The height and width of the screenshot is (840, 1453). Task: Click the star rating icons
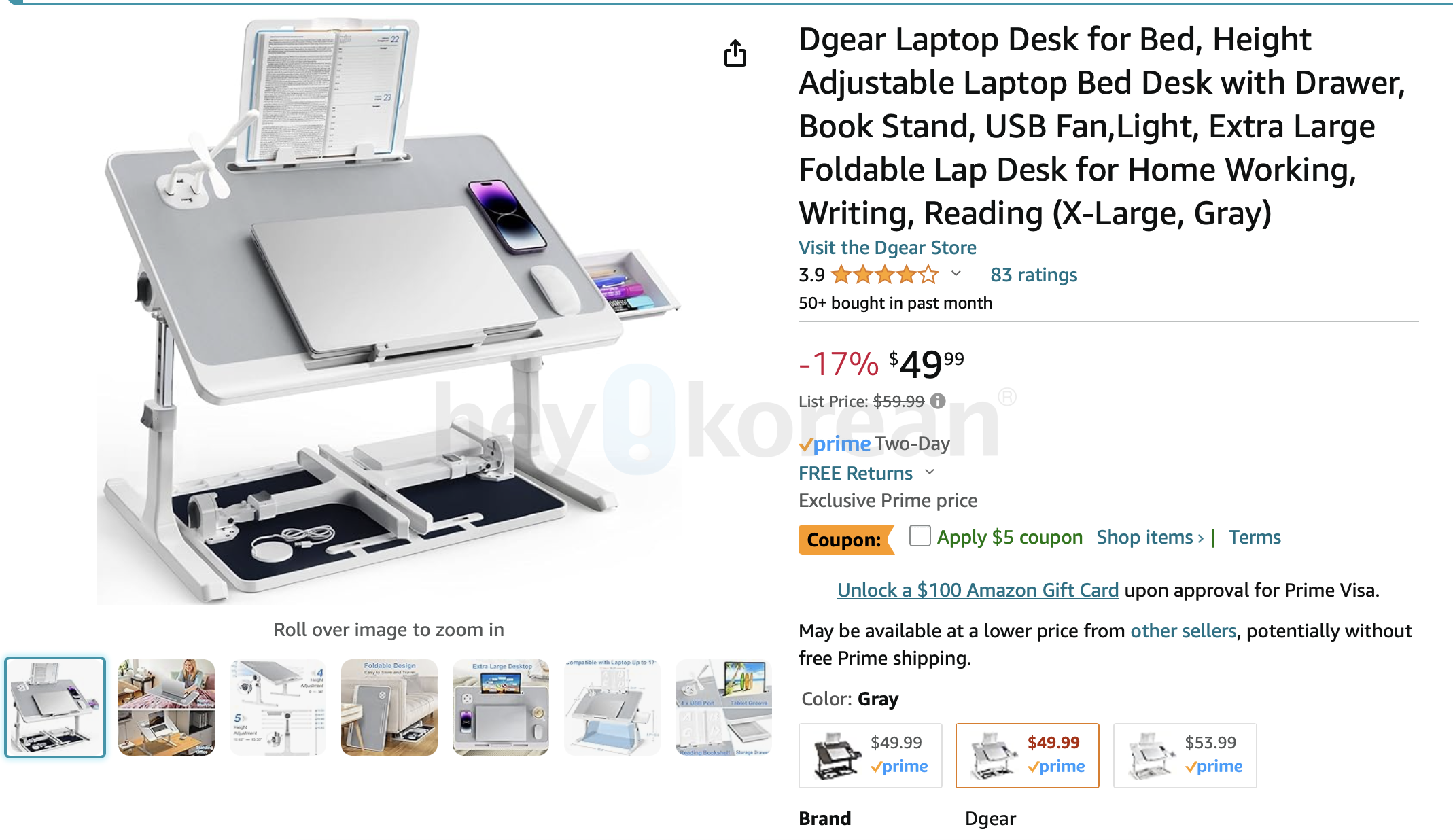tap(885, 275)
